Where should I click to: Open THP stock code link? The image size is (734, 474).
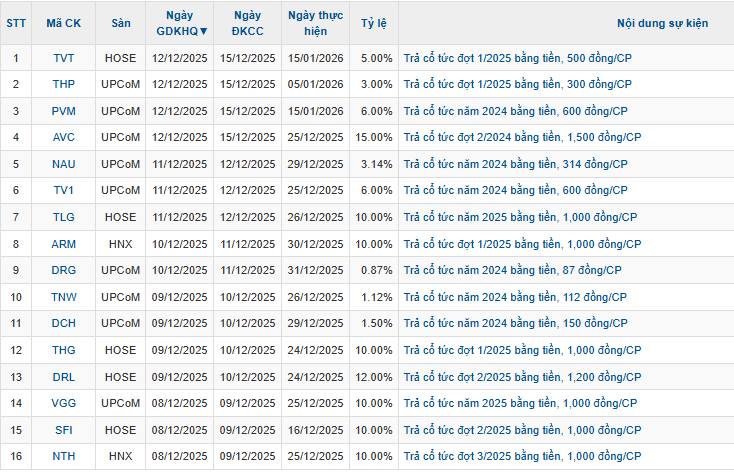coord(64,84)
